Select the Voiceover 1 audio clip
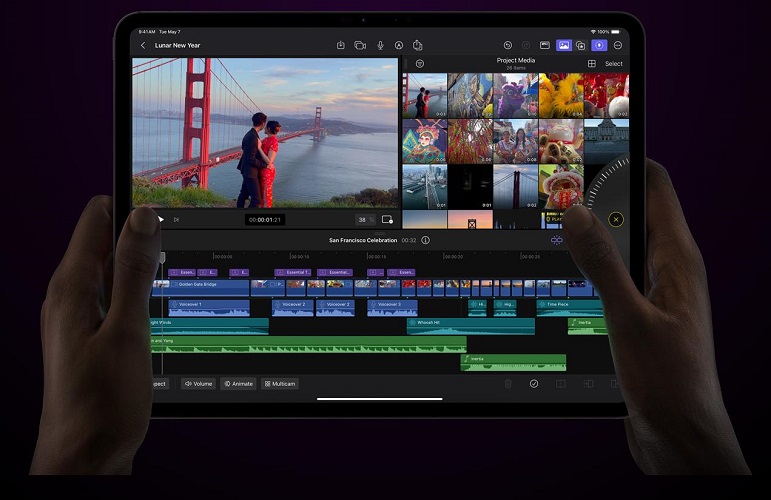771x500 pixels. tap(209, 308)
